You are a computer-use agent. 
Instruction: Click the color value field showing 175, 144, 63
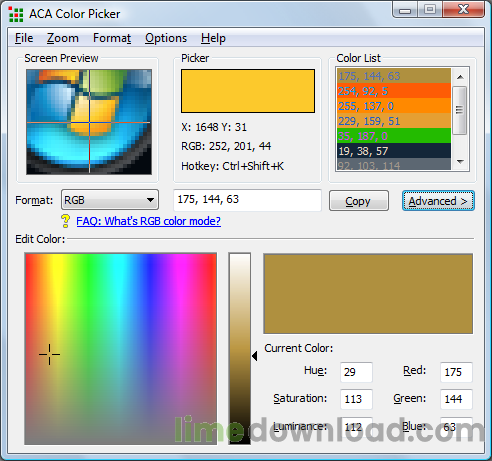[247, 200]
